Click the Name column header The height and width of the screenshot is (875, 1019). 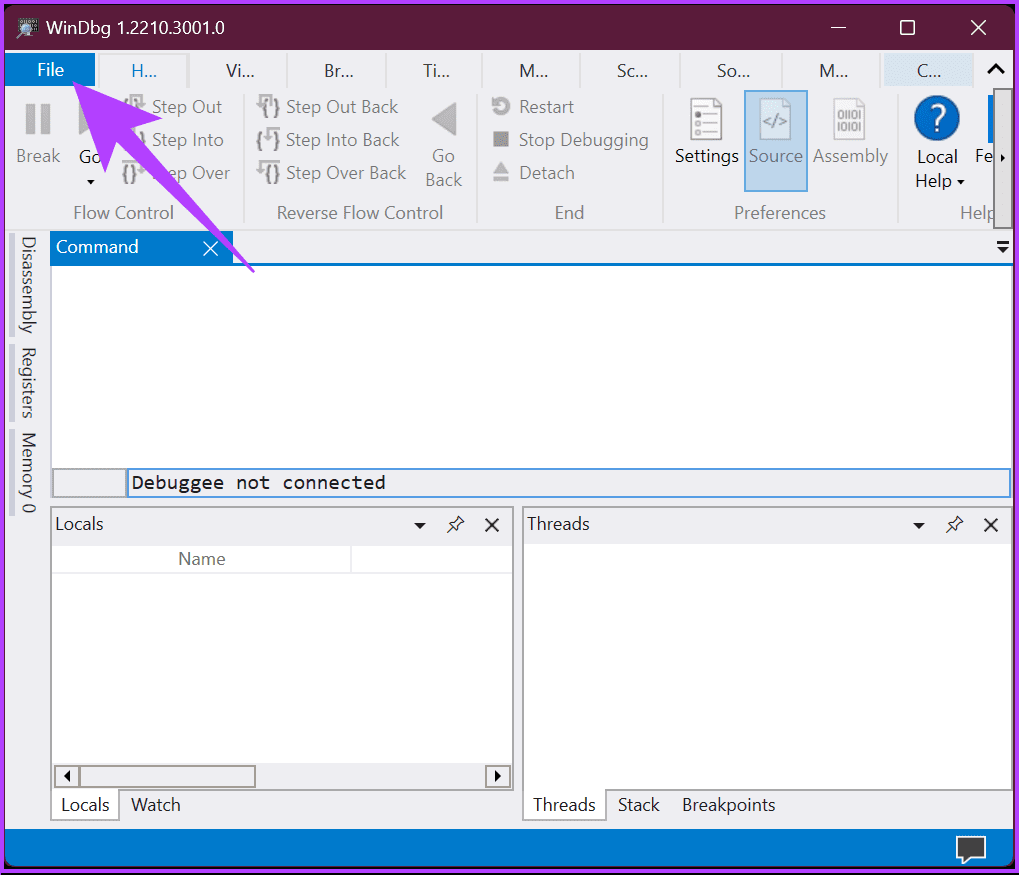coord(201,559)
